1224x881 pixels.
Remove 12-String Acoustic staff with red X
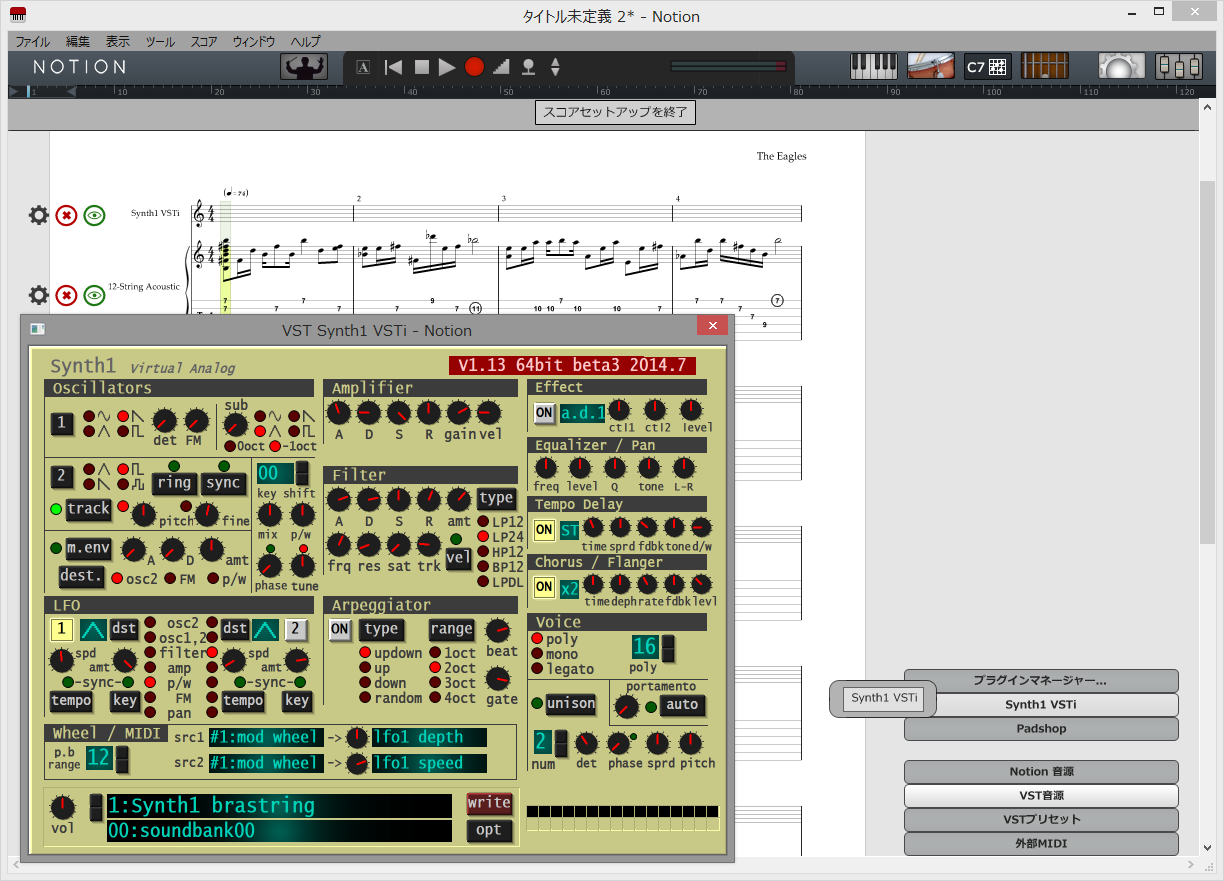pos(66,295)
